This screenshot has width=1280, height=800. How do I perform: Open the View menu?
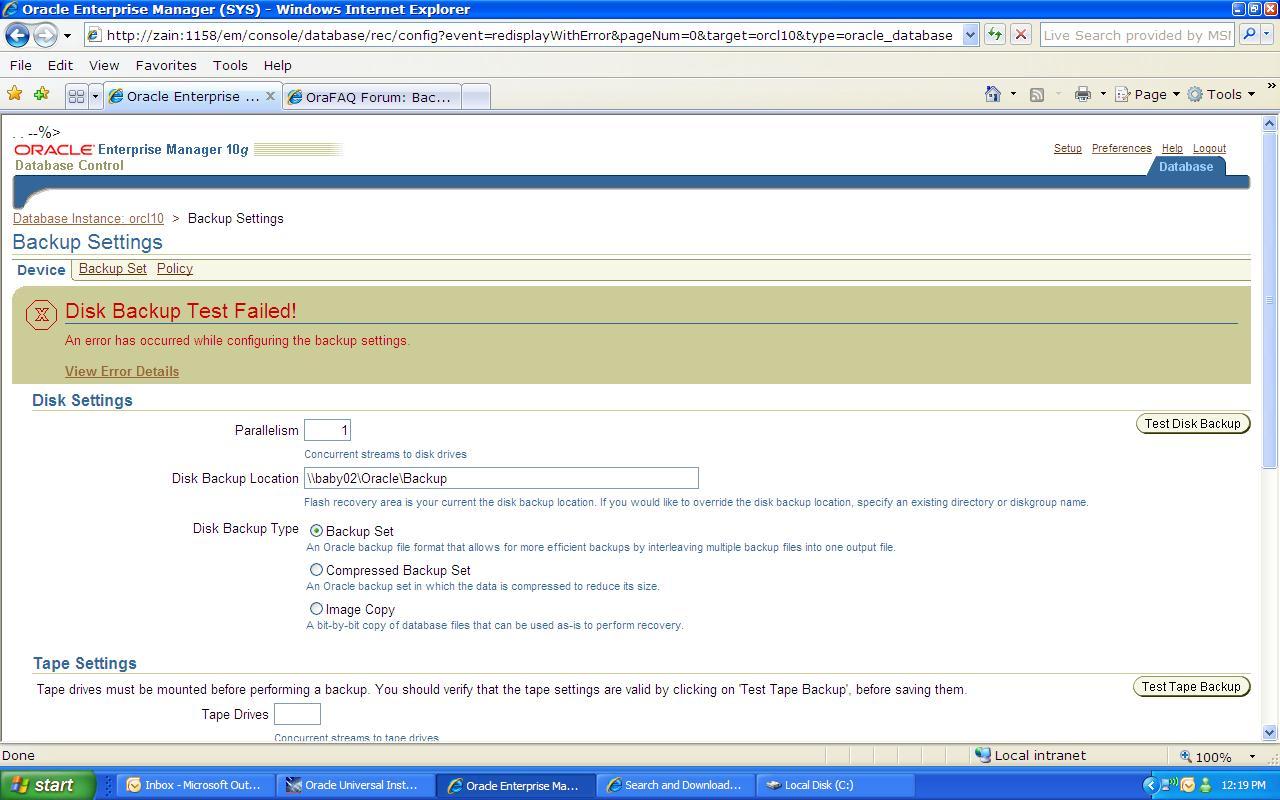(x=104, y=65)
